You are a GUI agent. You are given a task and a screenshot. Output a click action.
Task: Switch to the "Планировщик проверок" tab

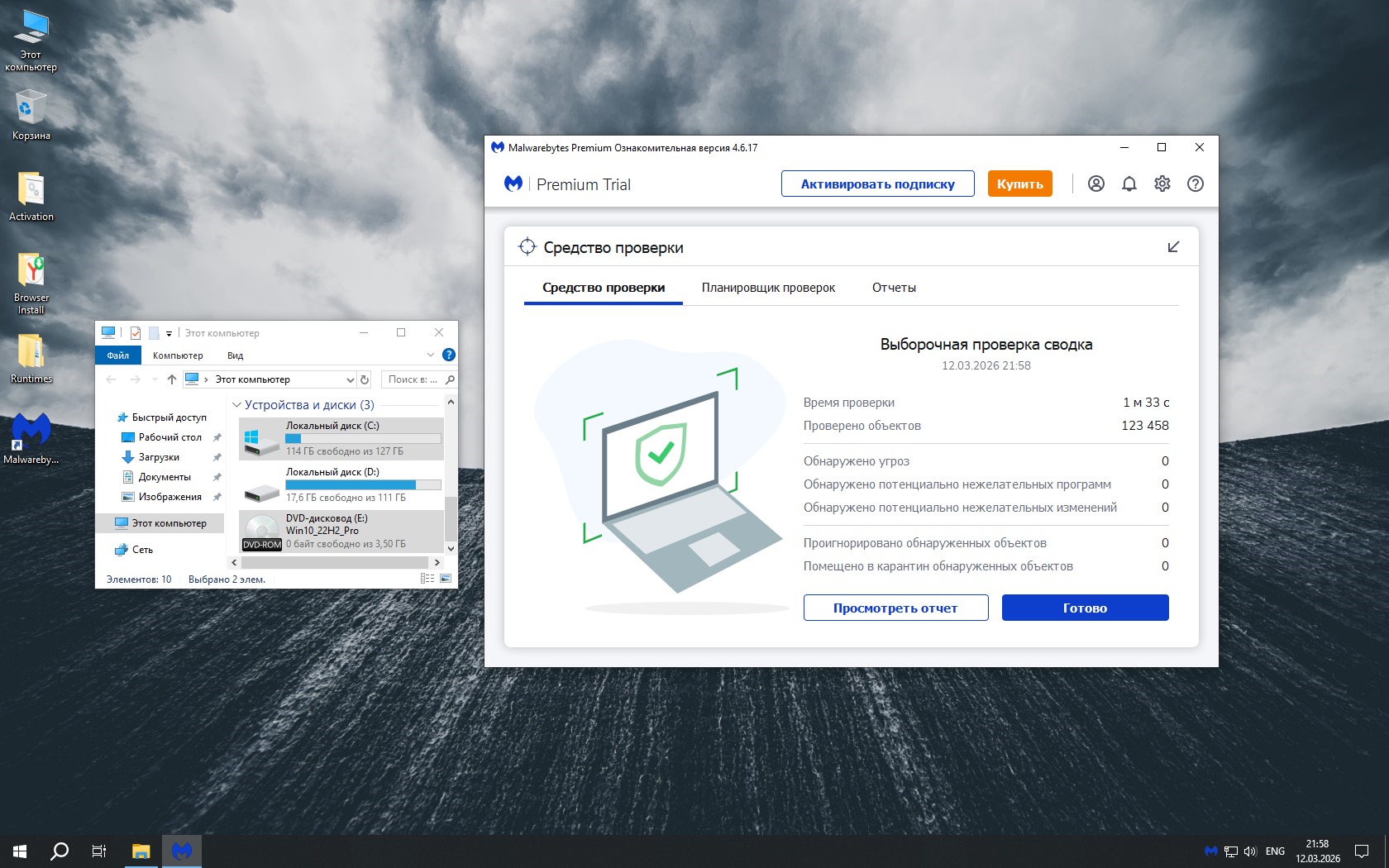click(x=768, y=288)
